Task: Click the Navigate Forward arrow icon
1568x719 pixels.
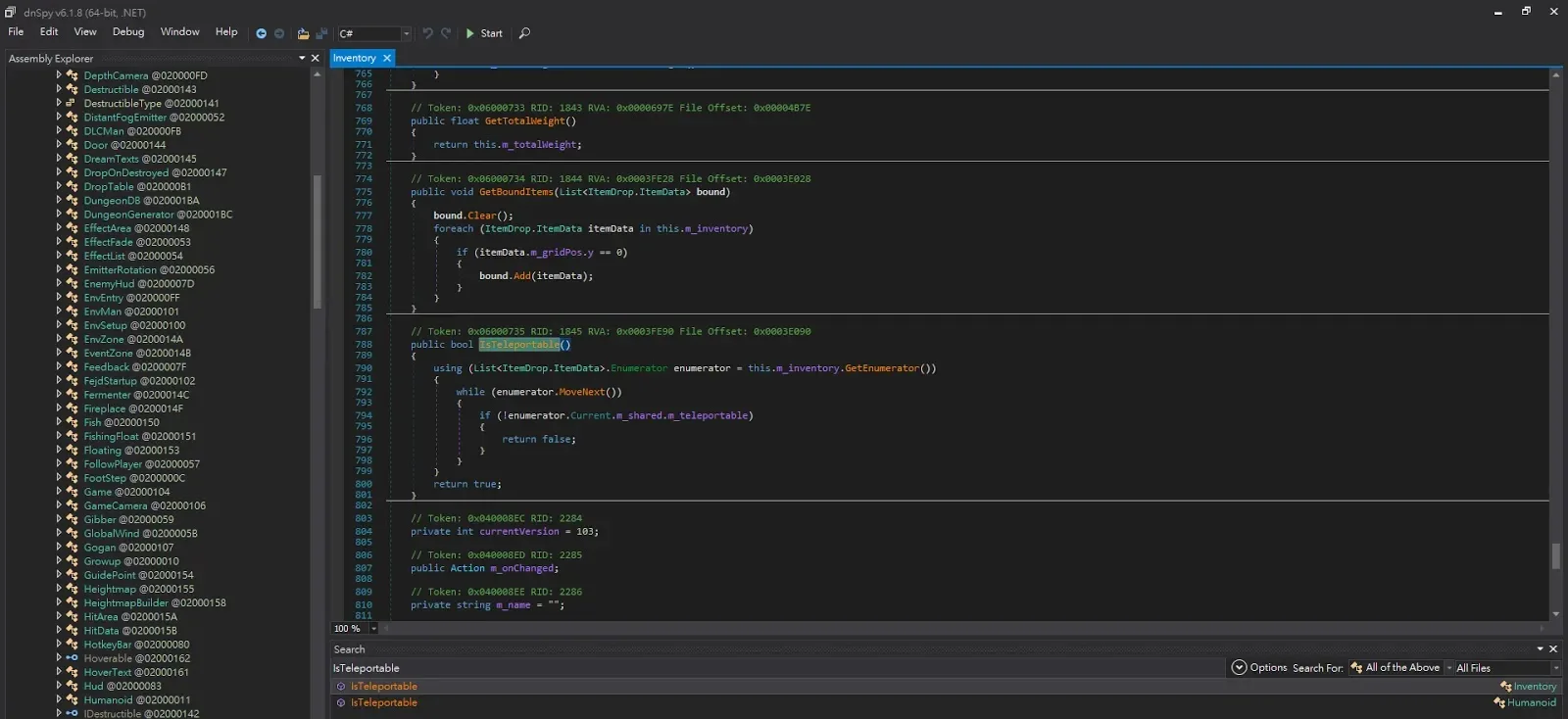Action: coord(279,33)
